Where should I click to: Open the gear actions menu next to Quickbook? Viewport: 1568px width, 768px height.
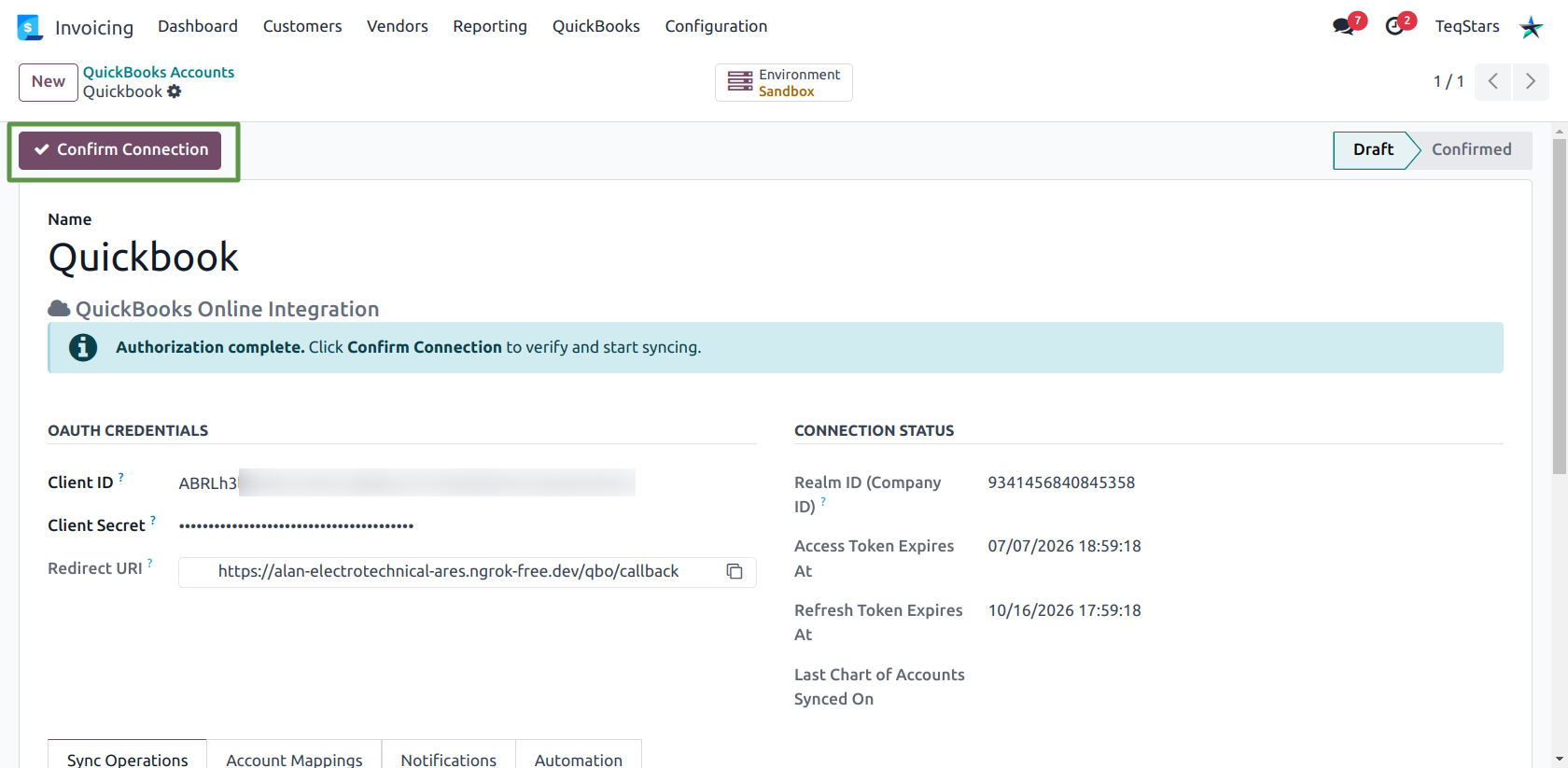[x=175, y=91]
